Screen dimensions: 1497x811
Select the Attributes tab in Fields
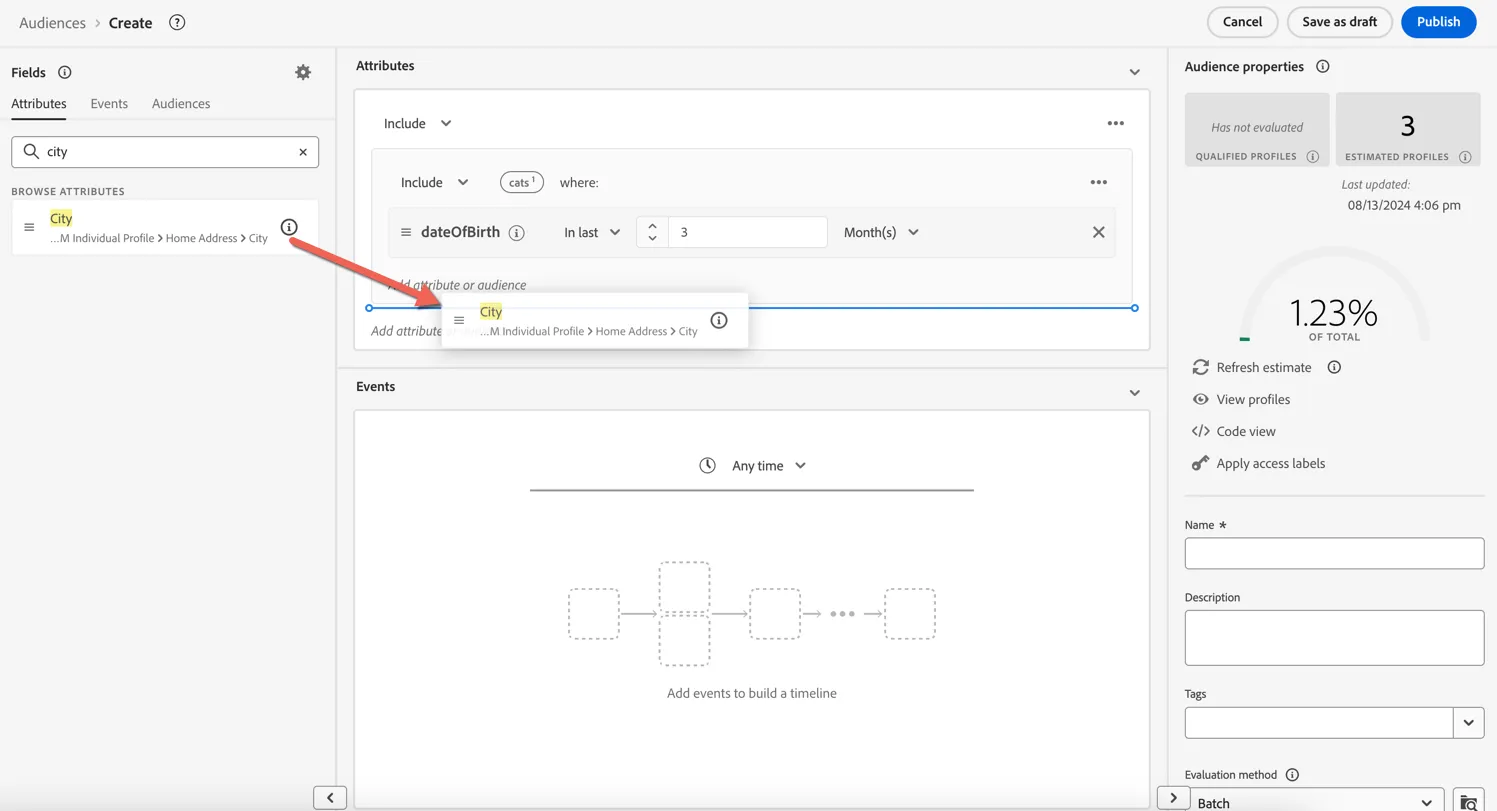coord(39,103)
